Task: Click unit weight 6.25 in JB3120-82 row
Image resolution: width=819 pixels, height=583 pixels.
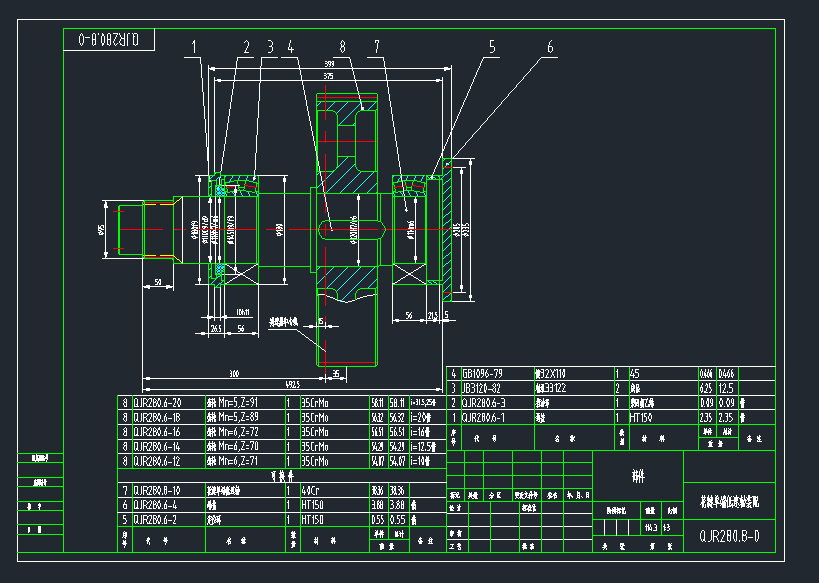Action: coord(706,388)
